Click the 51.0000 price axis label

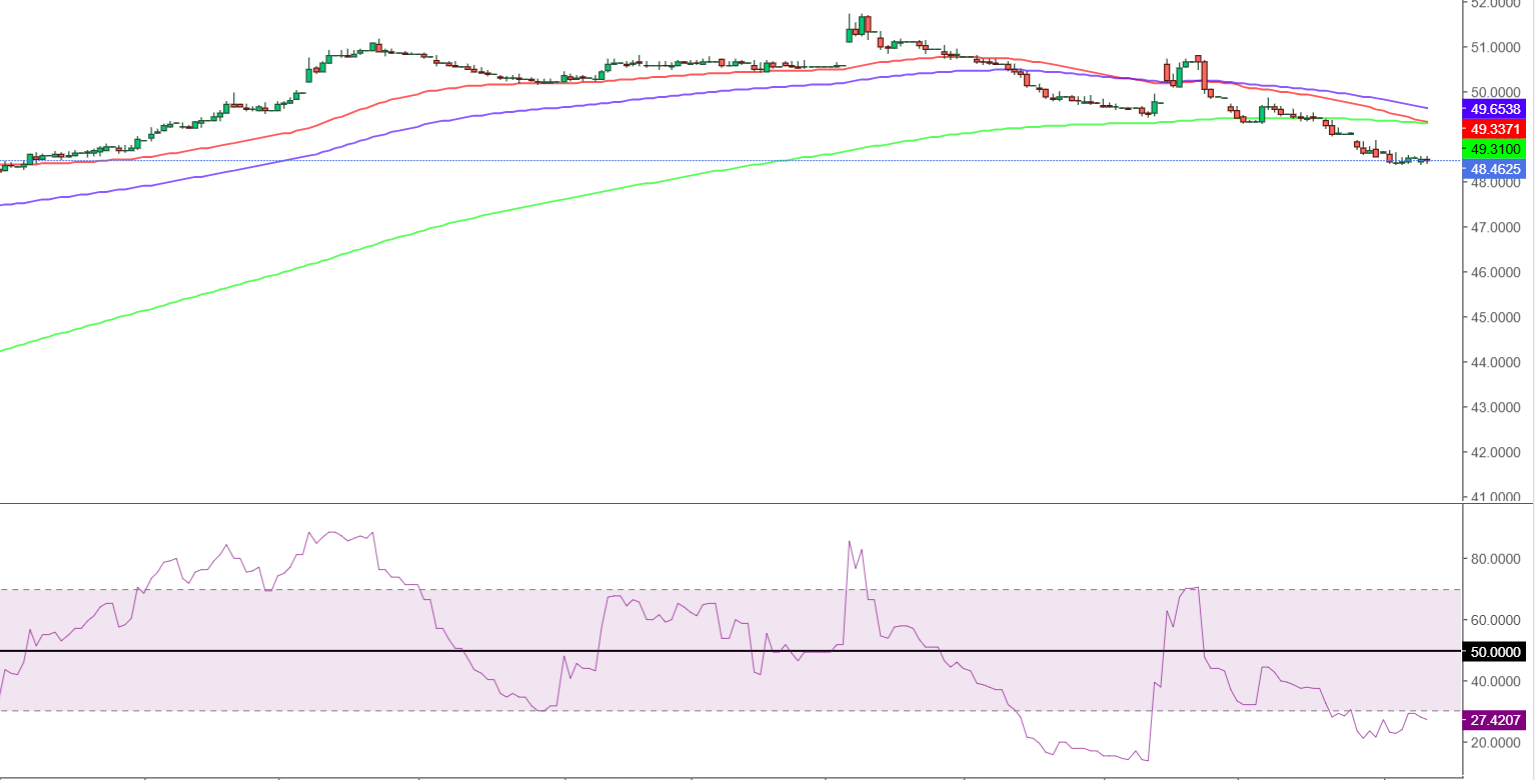pos(1496,47)
